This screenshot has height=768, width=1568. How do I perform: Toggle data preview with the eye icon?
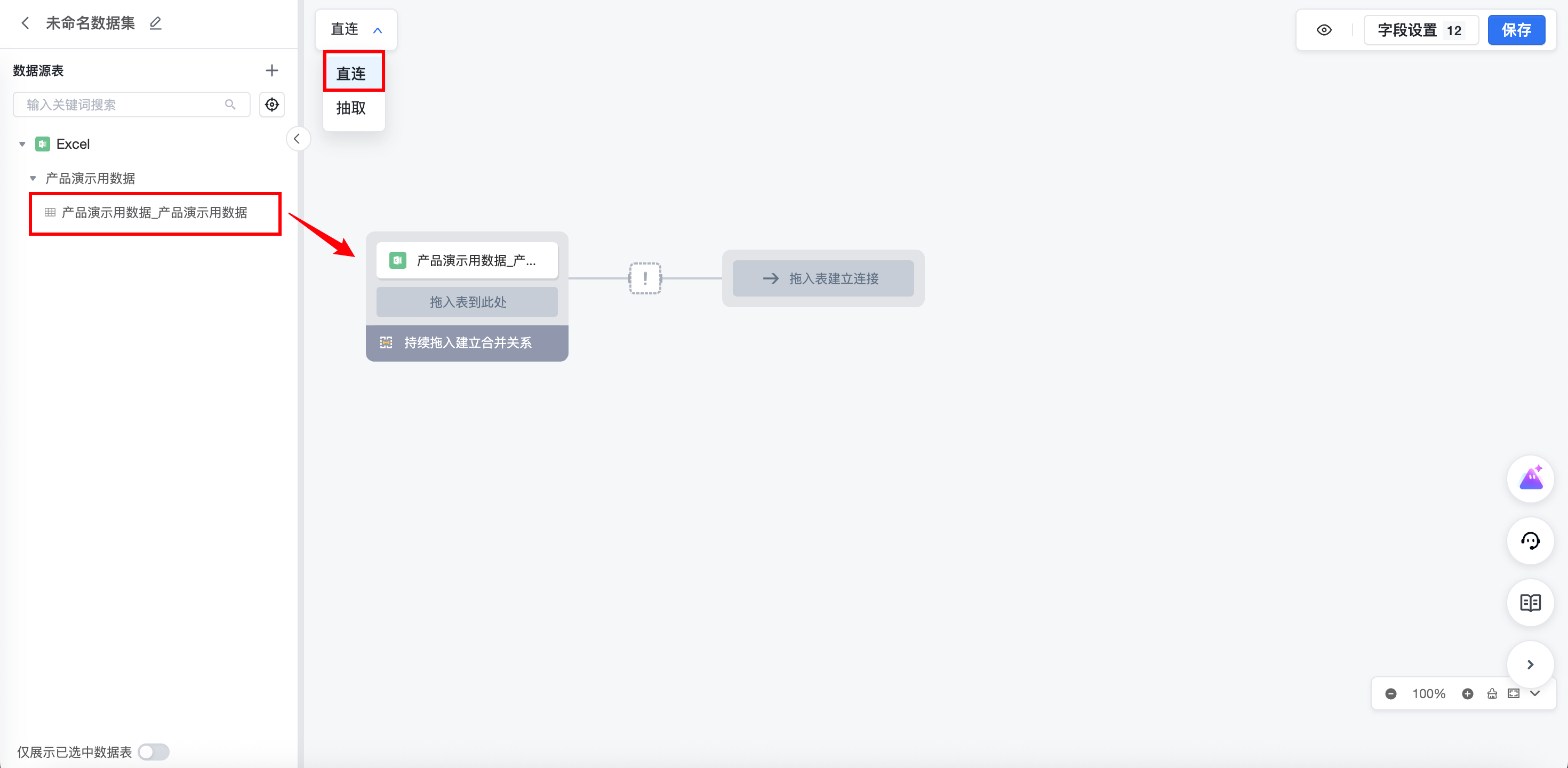point(1324,30)
